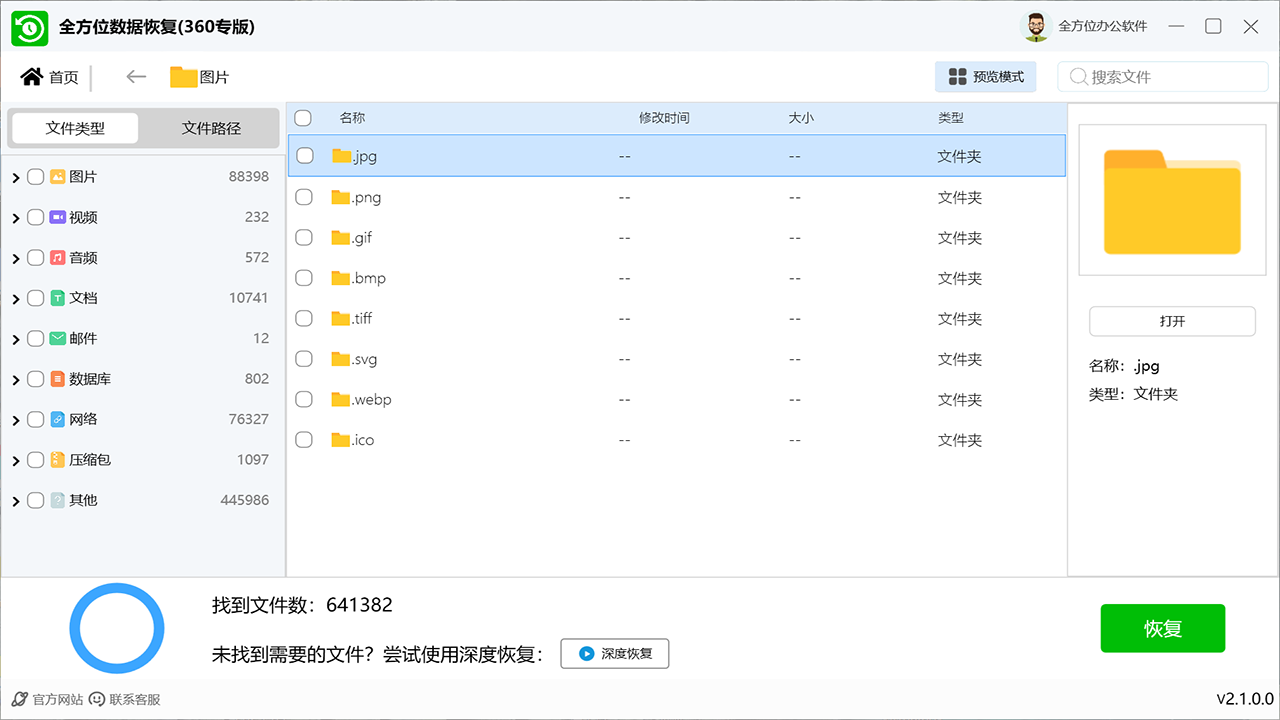Expand the 图片 category tree
The width and height of the screenshot is (1280, 720).
16,177
